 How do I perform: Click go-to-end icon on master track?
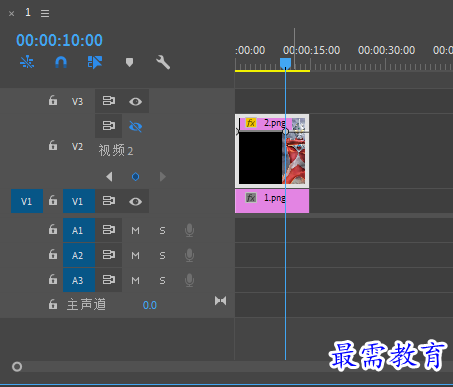(220, 301)
